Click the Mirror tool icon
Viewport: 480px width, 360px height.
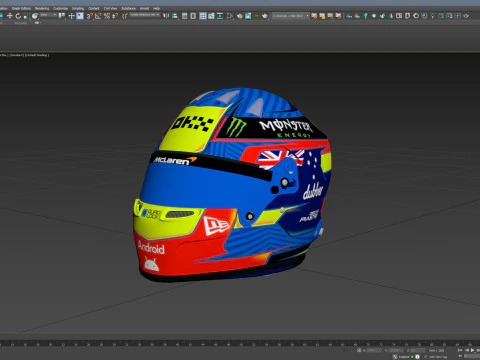point(166,16)
